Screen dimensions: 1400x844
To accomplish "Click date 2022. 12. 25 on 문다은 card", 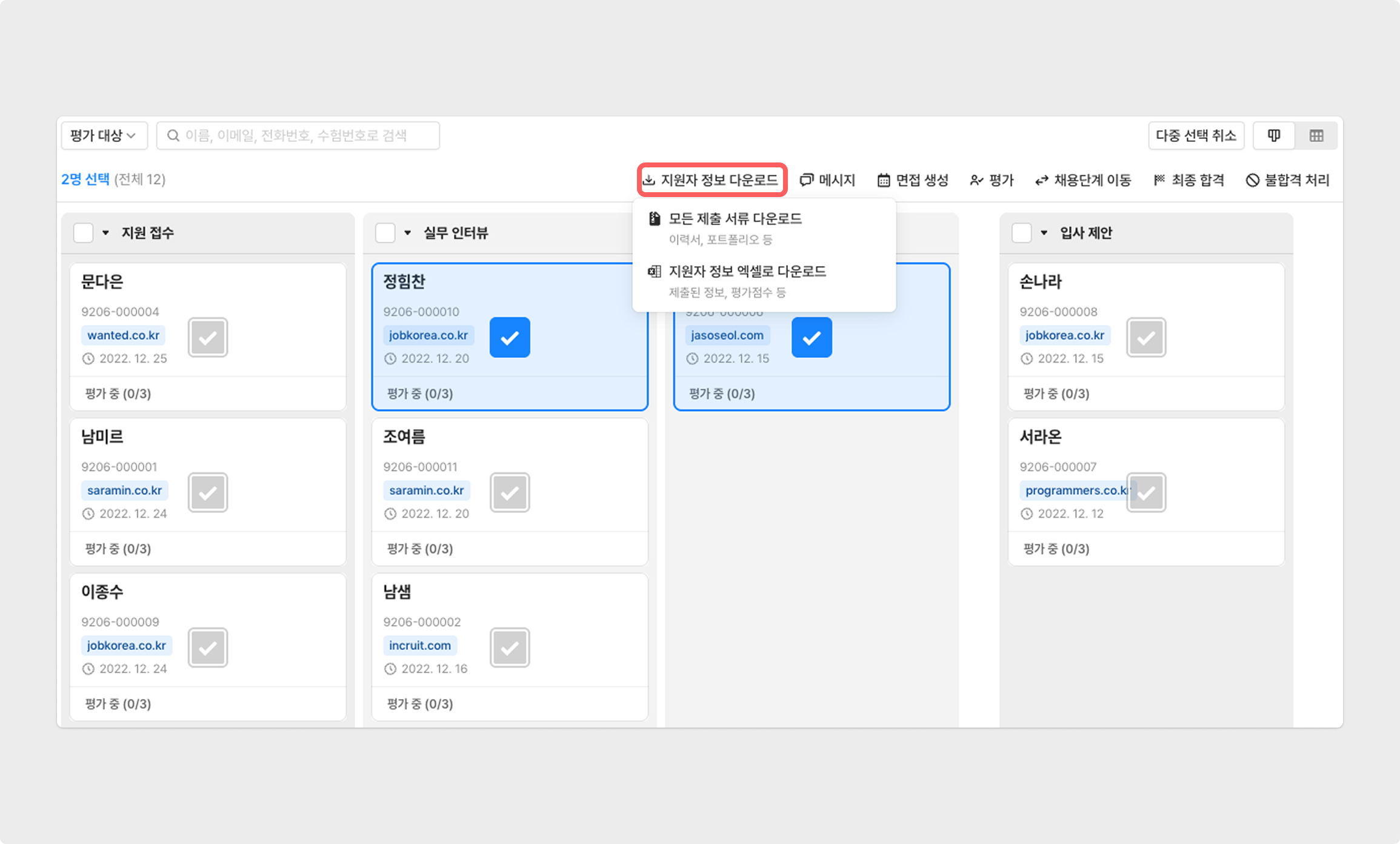I will click(133, 359).
